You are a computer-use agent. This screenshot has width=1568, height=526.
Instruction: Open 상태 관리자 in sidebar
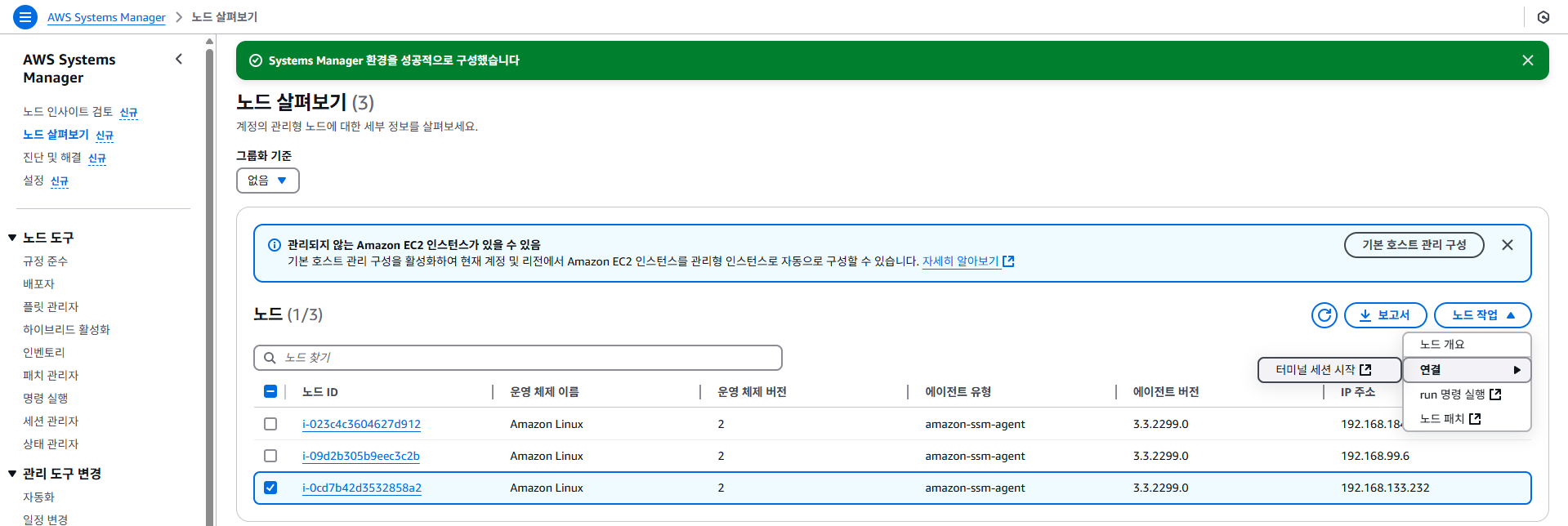pos(51,444)
